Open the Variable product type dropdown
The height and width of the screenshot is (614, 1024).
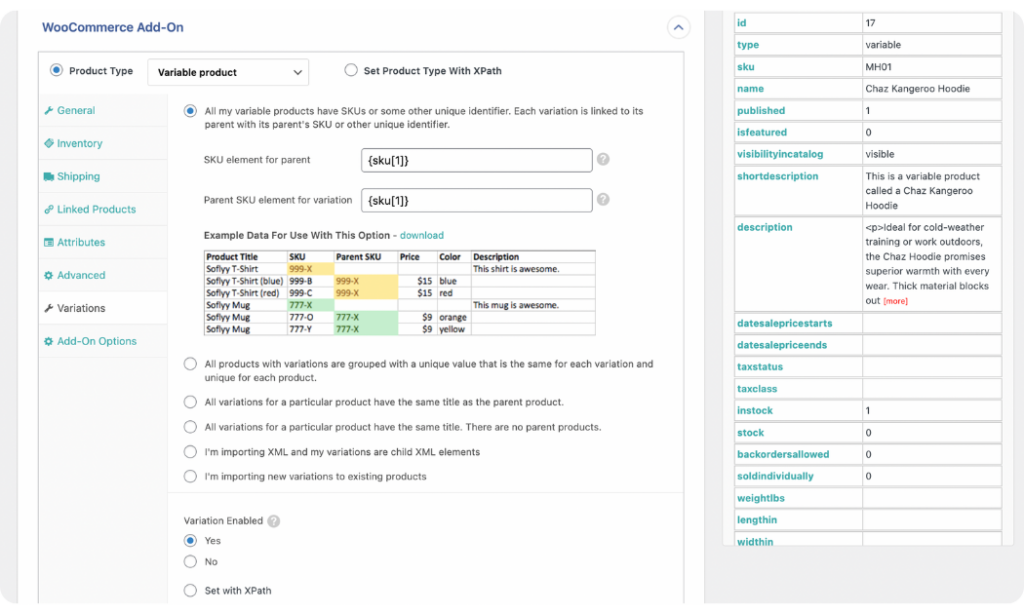[228, 73]
